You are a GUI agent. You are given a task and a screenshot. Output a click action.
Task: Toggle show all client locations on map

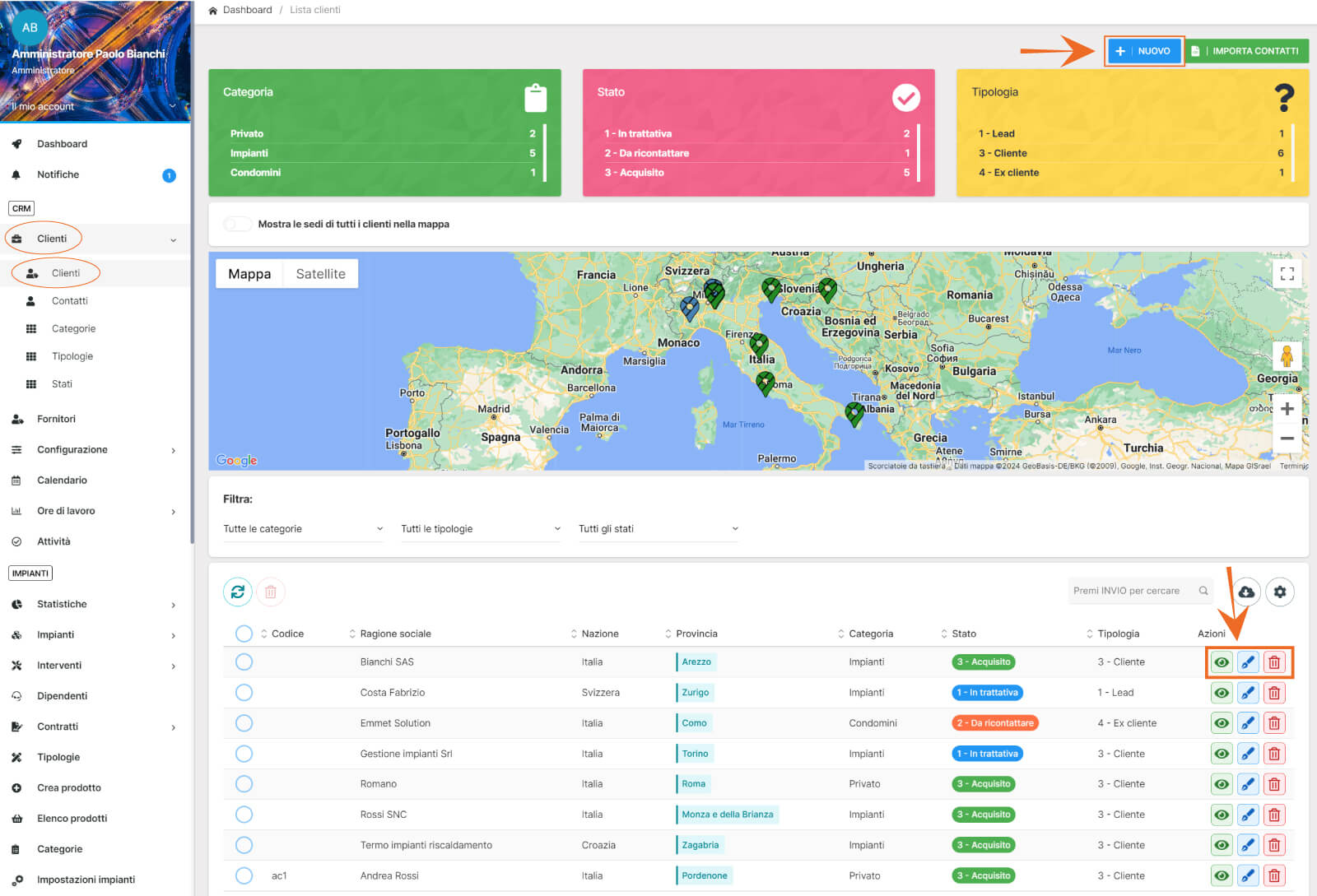pos(238,224)
